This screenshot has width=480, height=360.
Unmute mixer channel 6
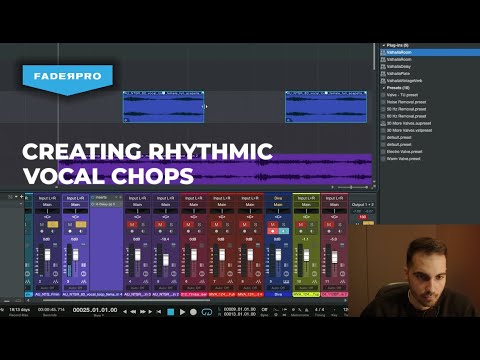coord(188,225)
